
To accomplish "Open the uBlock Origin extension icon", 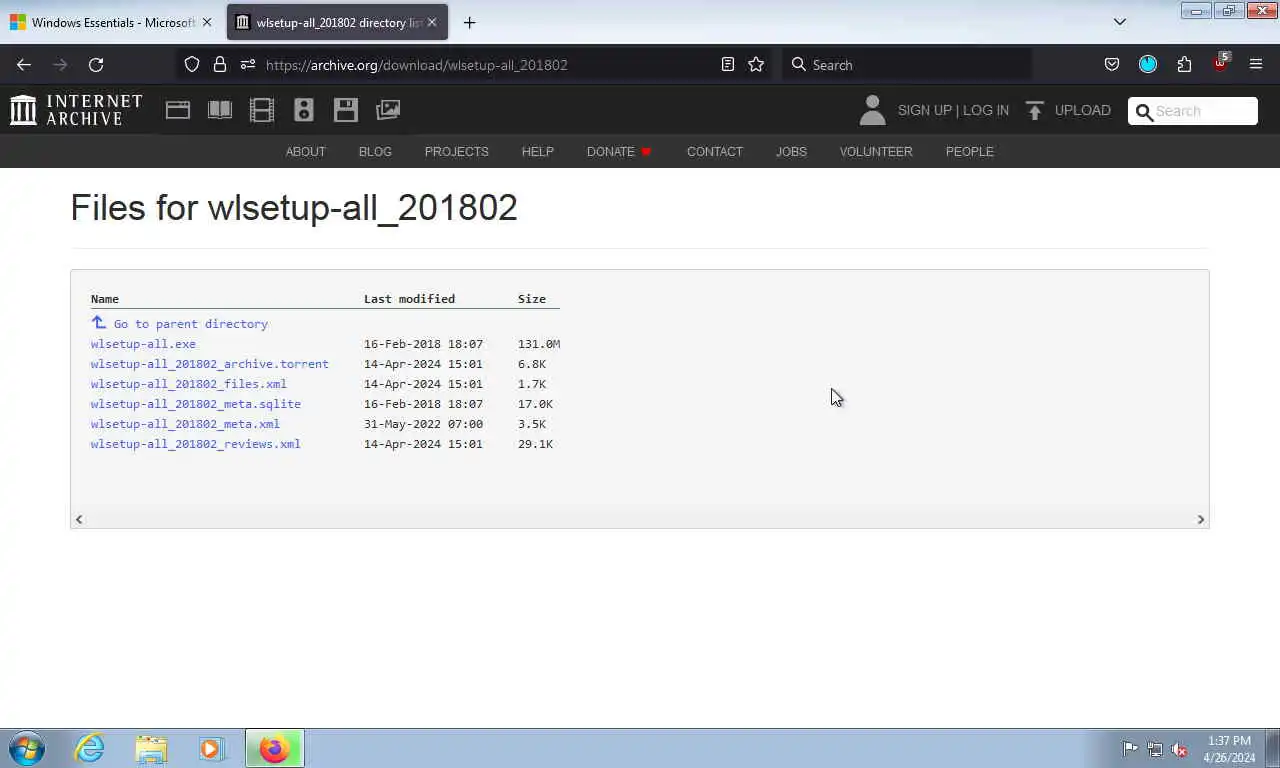I will [1220, 63].
